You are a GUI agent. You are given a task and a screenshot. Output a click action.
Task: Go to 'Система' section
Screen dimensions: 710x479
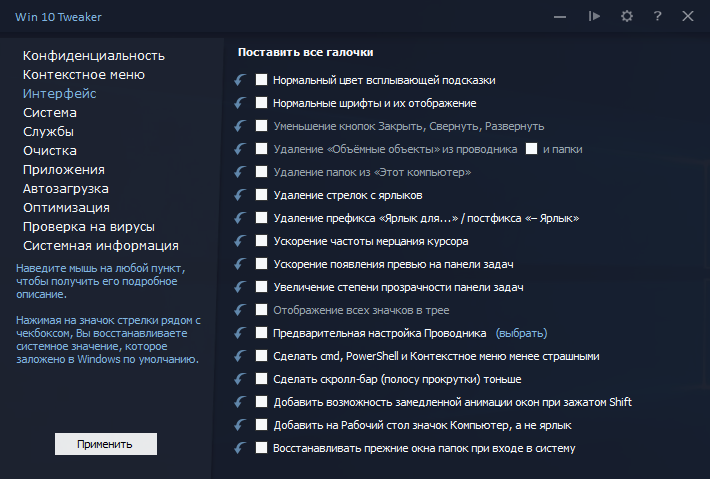(50, 113)
